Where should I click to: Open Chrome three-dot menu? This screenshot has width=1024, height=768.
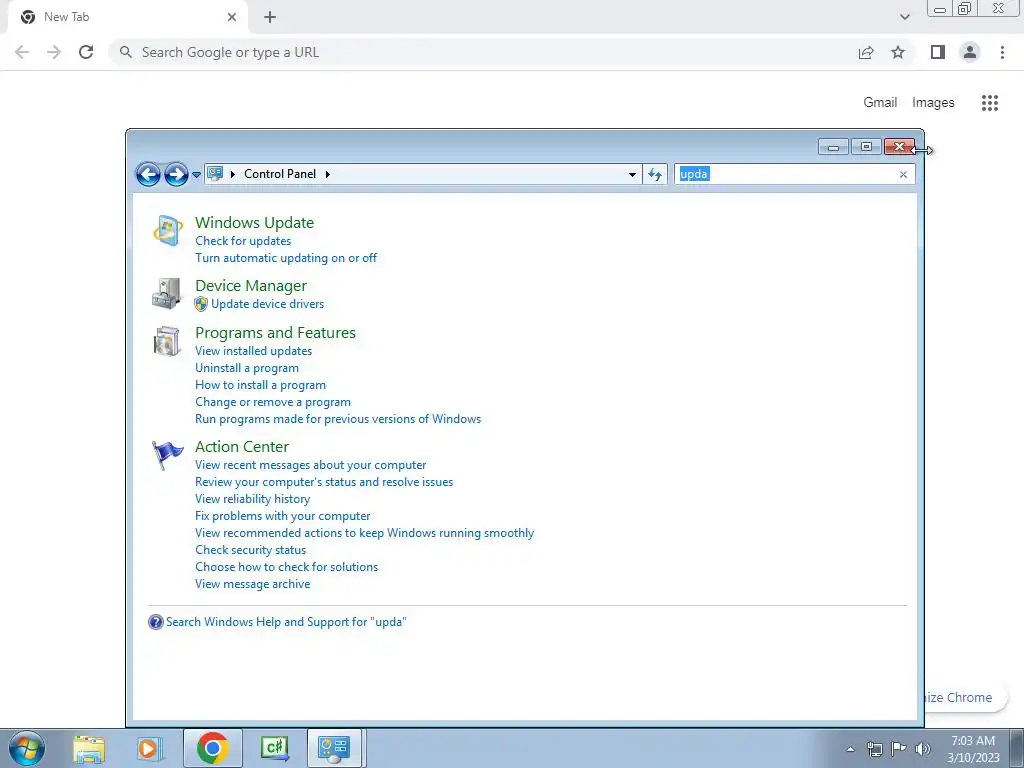coord(1002,52)
